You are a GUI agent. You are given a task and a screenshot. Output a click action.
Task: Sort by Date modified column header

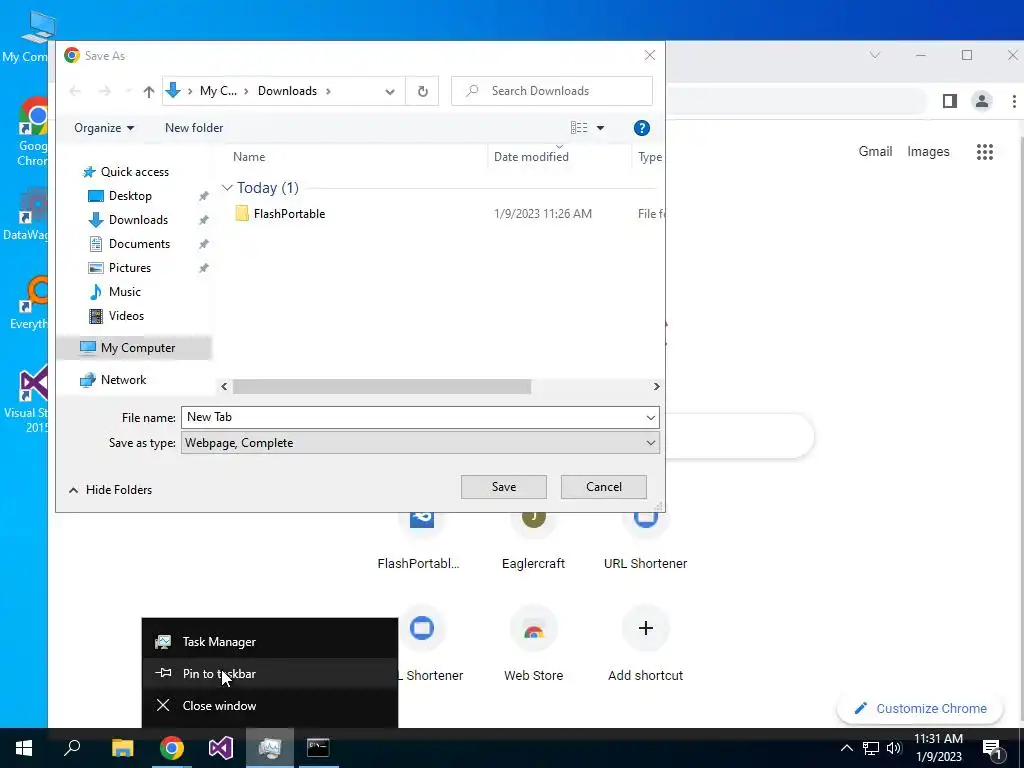click(531, 157)
